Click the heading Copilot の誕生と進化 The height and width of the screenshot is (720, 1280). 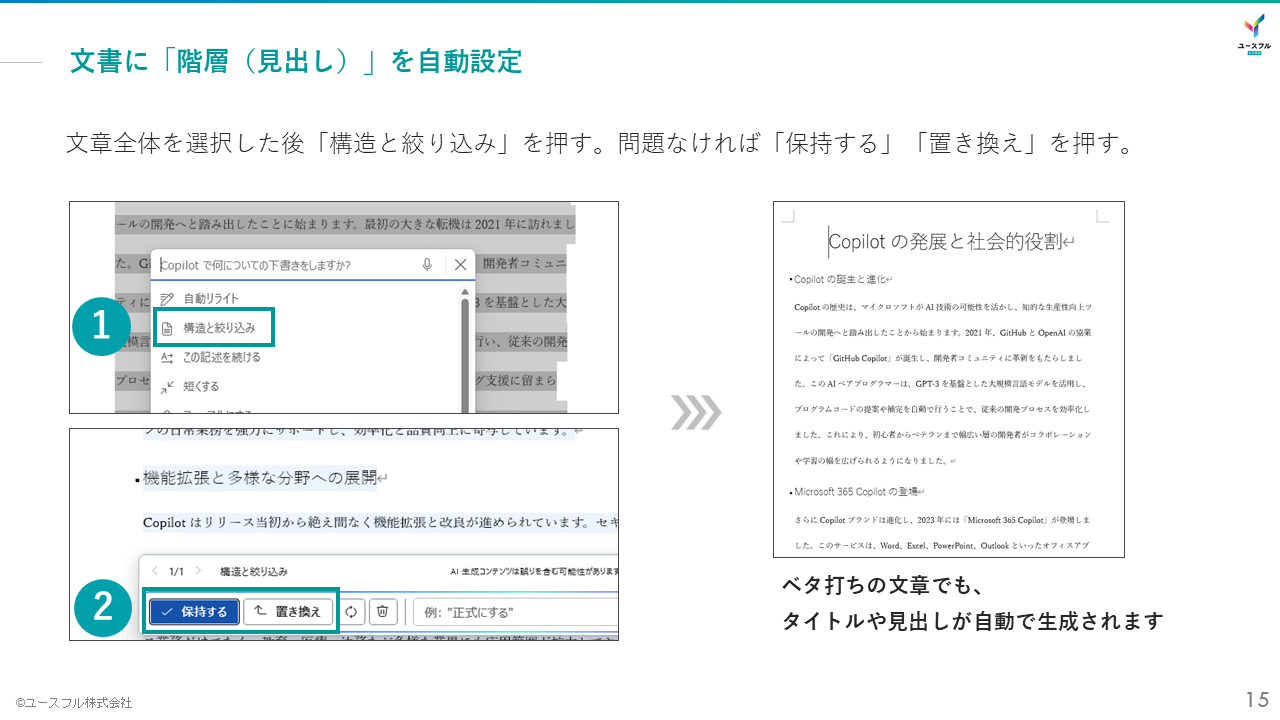[838, 280]
